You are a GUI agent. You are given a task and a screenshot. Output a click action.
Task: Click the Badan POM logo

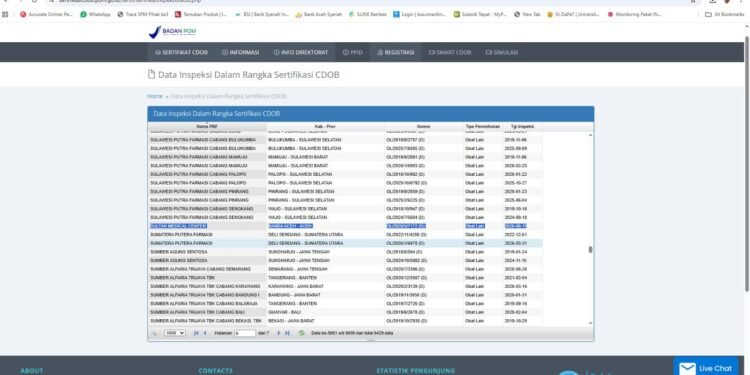172,32
